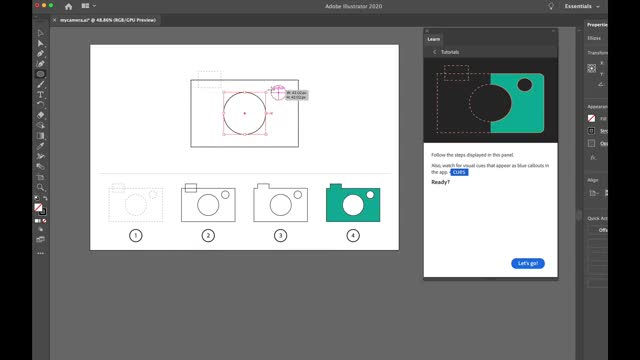The height and width of the screenshot is (360, 640).
Task: Select the Type tool
Action: 40,95
